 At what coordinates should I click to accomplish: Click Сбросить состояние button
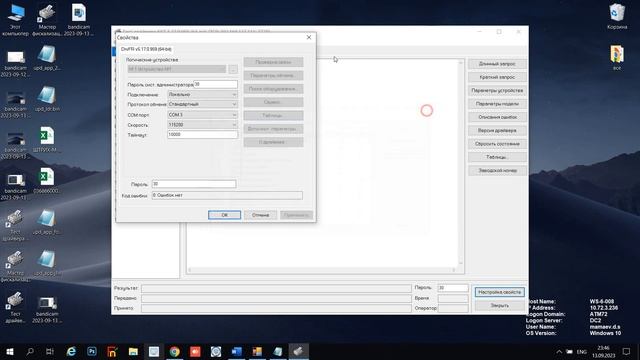coord(497,144)
